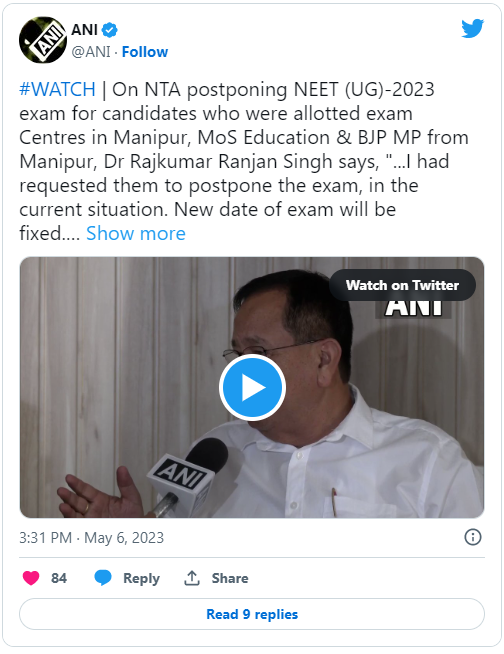
Task: Click the blue verified badge
Action: coord(110,30)
